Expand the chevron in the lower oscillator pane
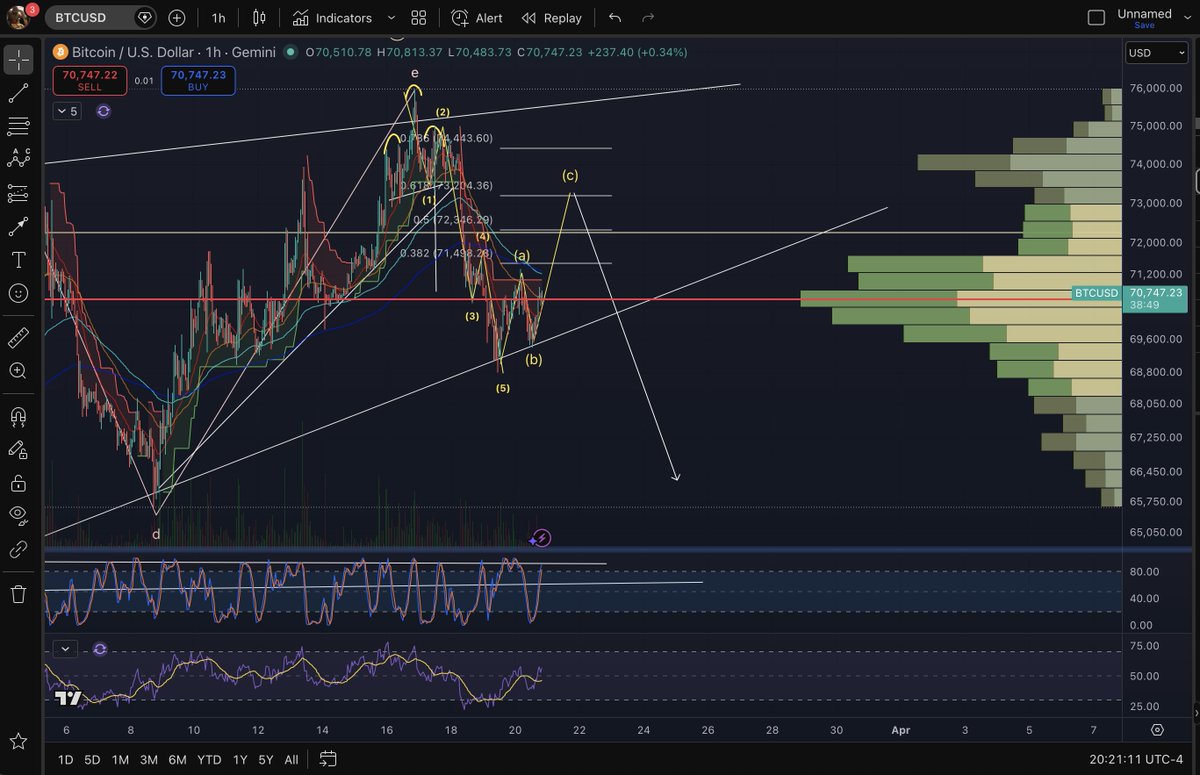The width and height of the screenshot is (1200, 775). click(x=65, y=649)
